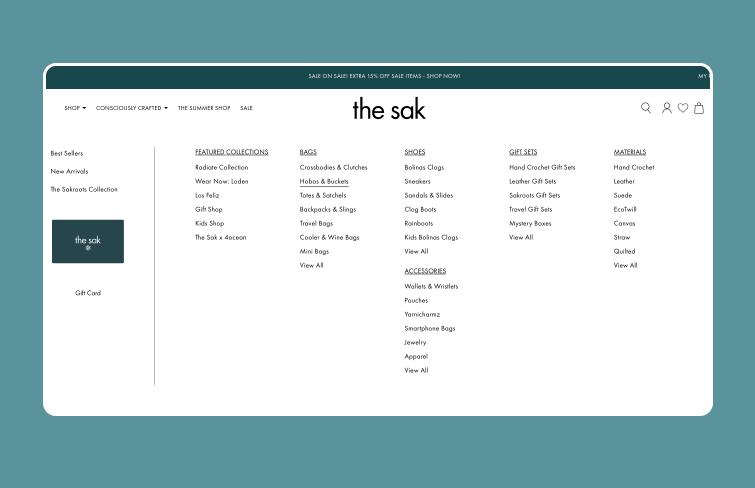The image size is (755, 488).
Task: Select Suede material
Action: click(x=623, y=195)
